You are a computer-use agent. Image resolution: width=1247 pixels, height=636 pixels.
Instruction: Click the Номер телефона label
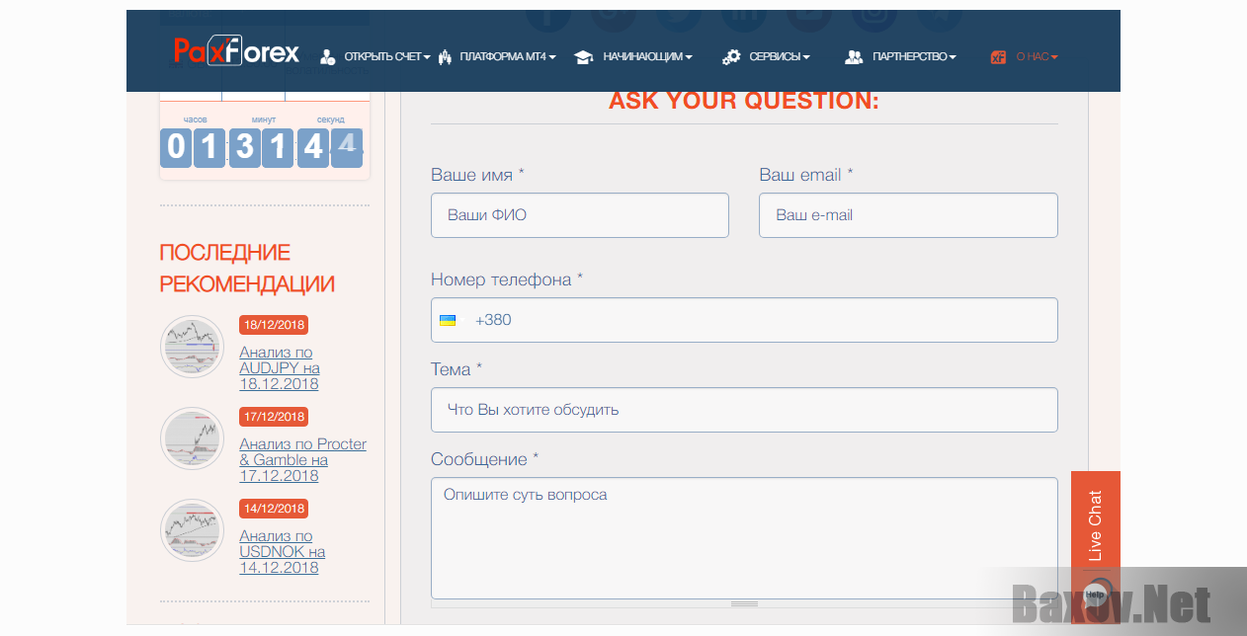pos(506,280)
